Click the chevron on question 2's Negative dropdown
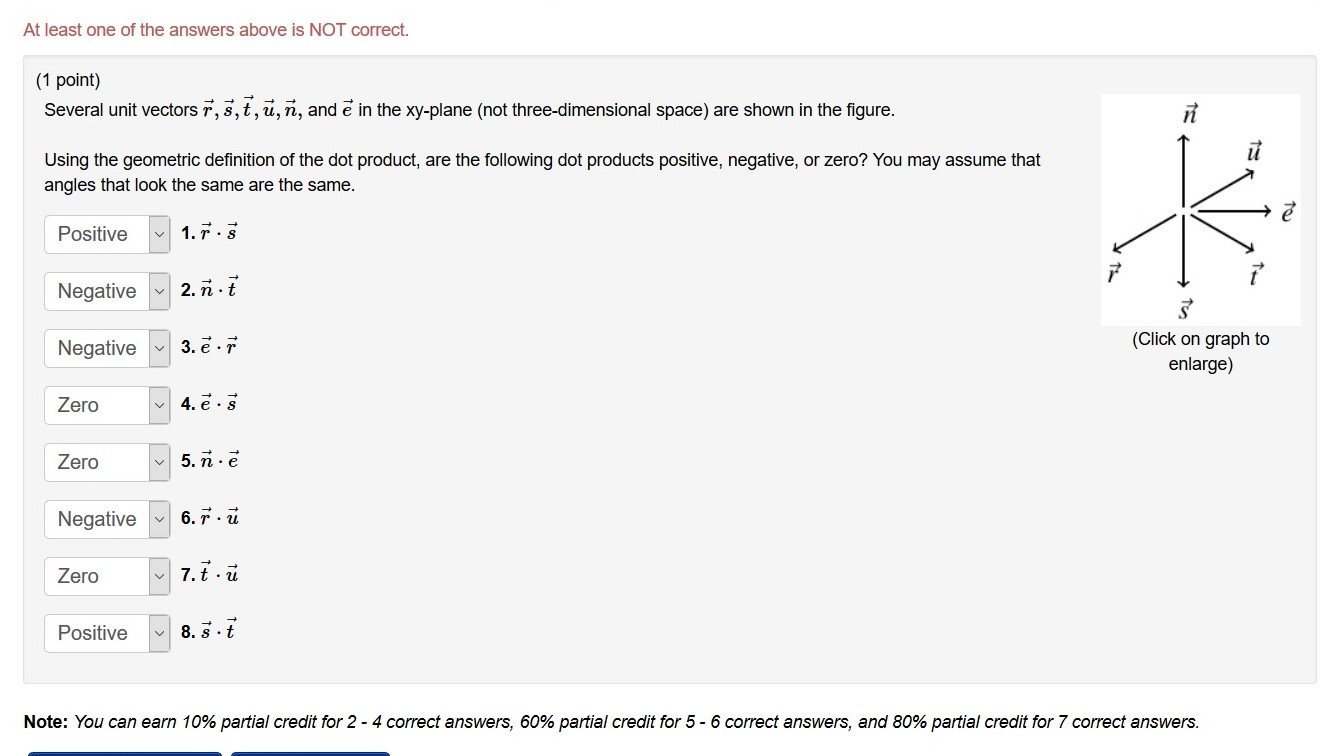This screenshot has height=756, width=1344. coord(160,291)
